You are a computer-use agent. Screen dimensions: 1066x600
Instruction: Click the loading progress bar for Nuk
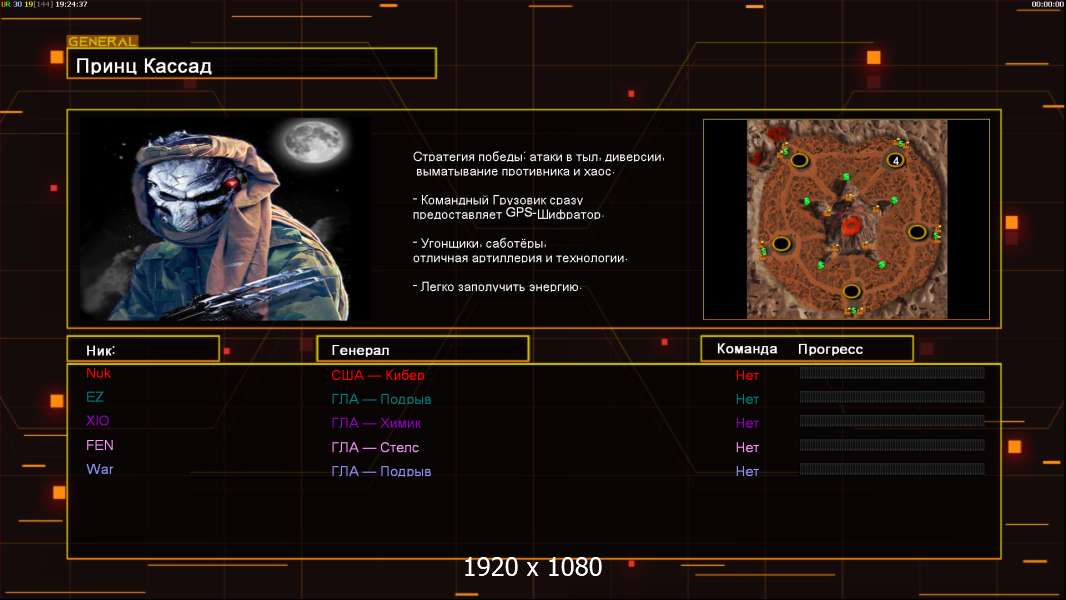click(x=892, y=372)
